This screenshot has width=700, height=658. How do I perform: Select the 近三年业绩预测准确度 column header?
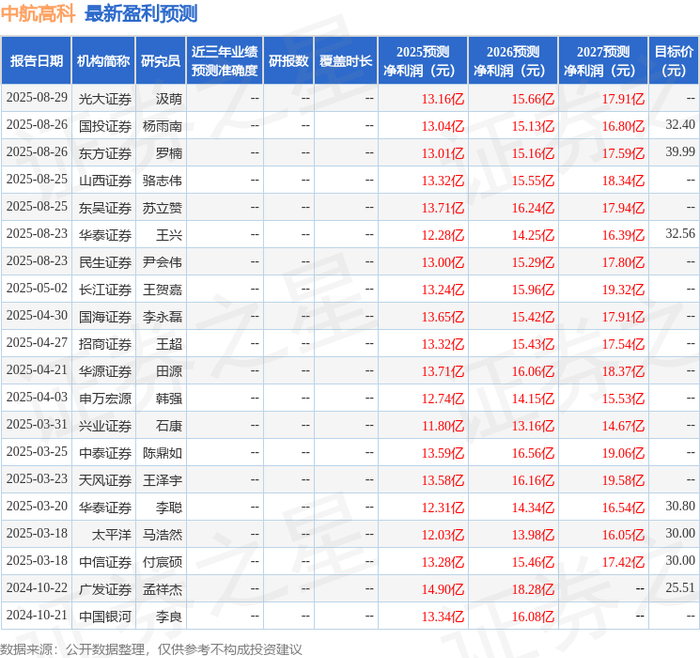(x=225, y=61)
